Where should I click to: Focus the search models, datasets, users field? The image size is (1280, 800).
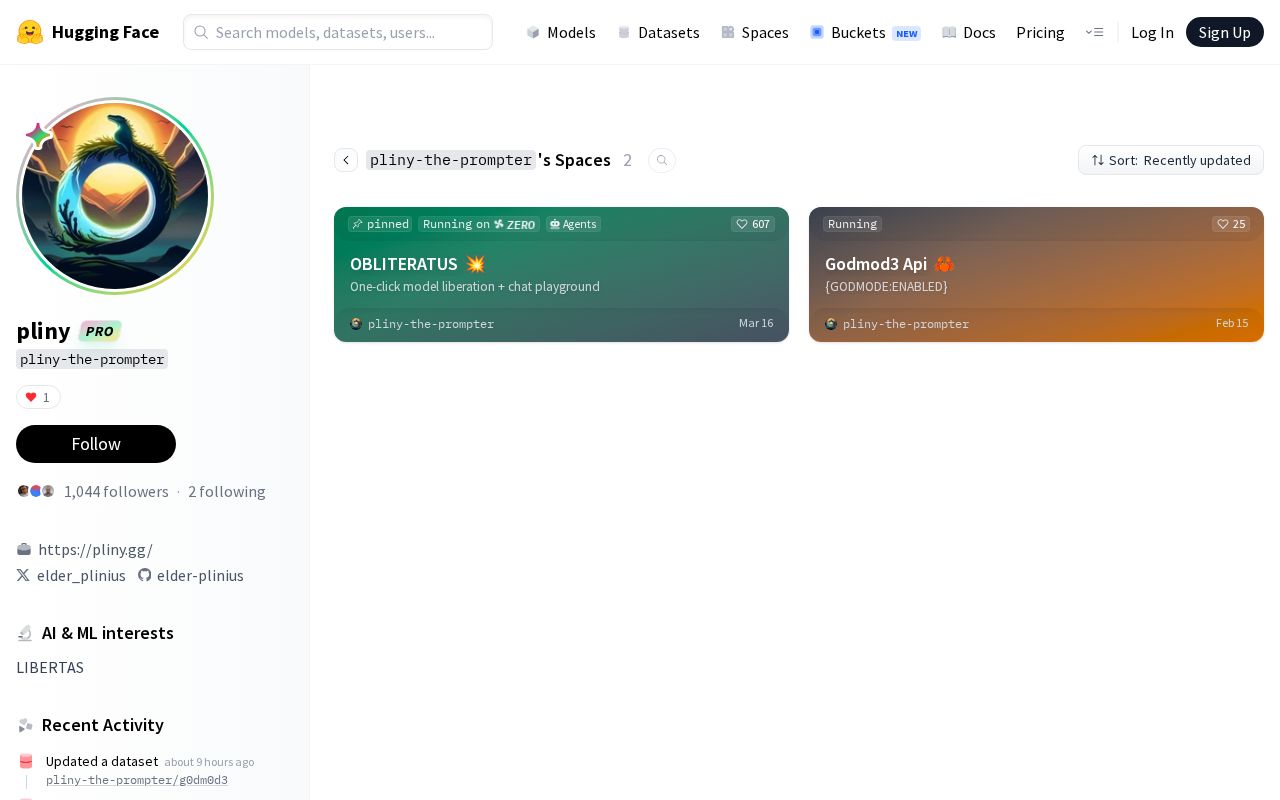(338, 32)
